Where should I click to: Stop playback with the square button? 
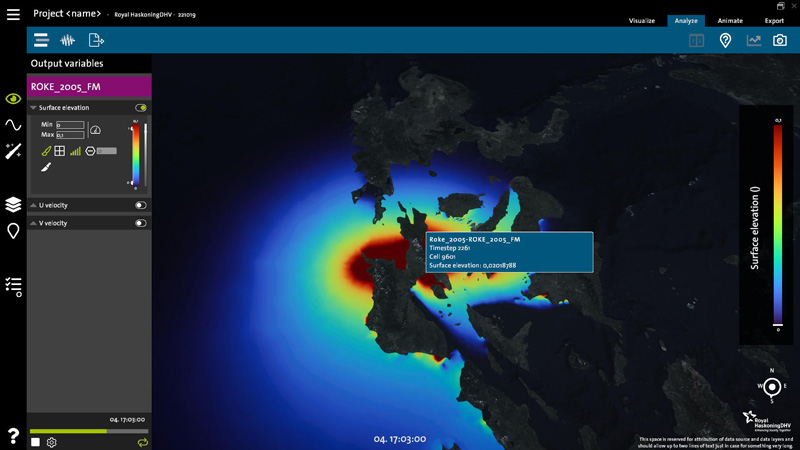35,442
